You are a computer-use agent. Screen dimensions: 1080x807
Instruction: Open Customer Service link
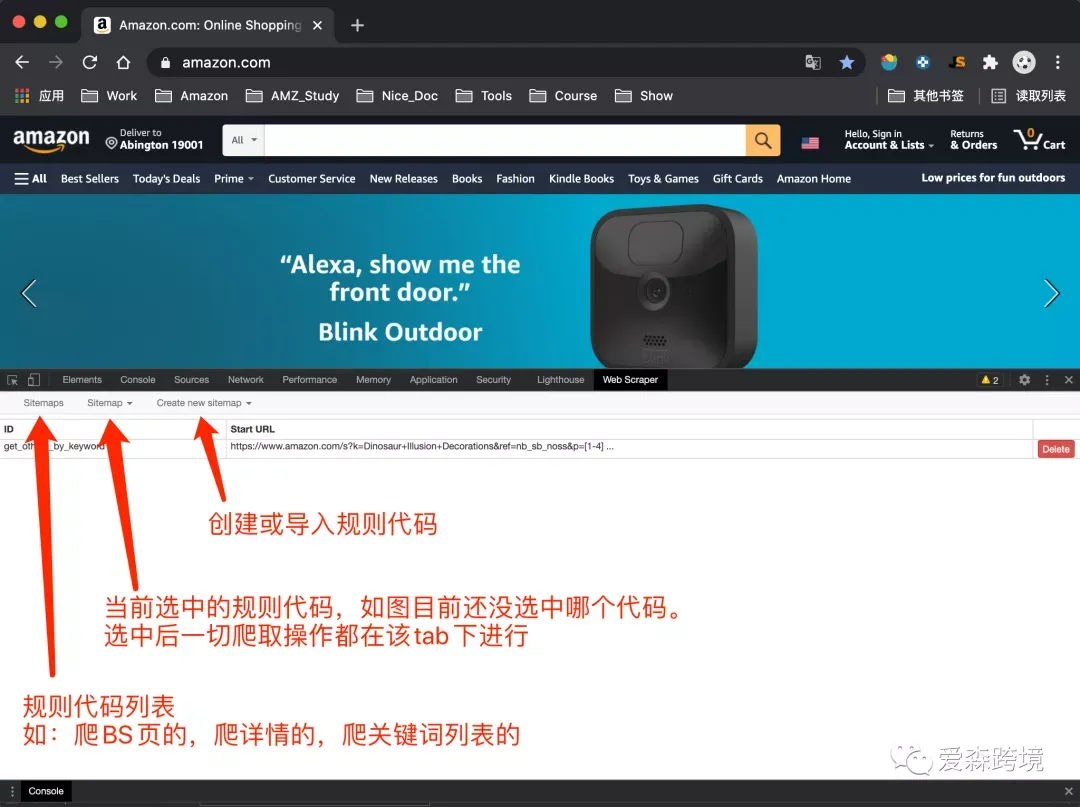[x=312, y=179]
